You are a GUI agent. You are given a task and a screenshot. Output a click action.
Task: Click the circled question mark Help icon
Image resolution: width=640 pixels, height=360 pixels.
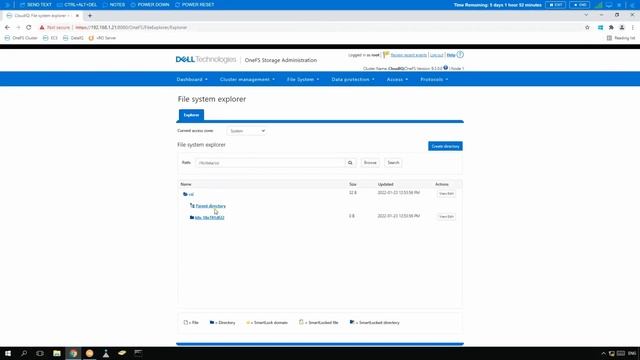click(x=460, y=55)
